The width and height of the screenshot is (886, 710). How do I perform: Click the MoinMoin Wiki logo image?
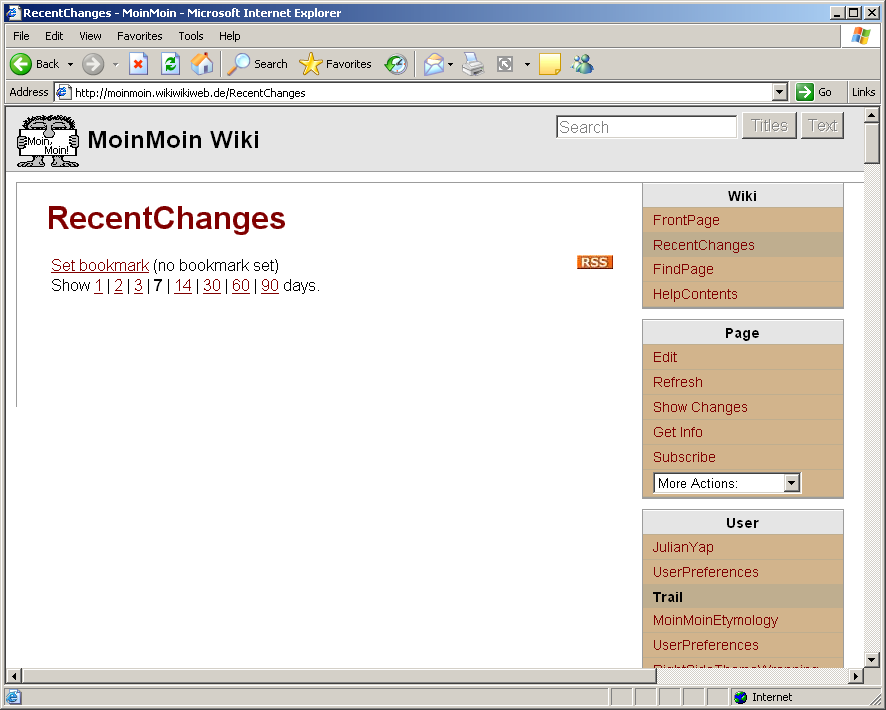pyautogui.click(x=47, y=140)
